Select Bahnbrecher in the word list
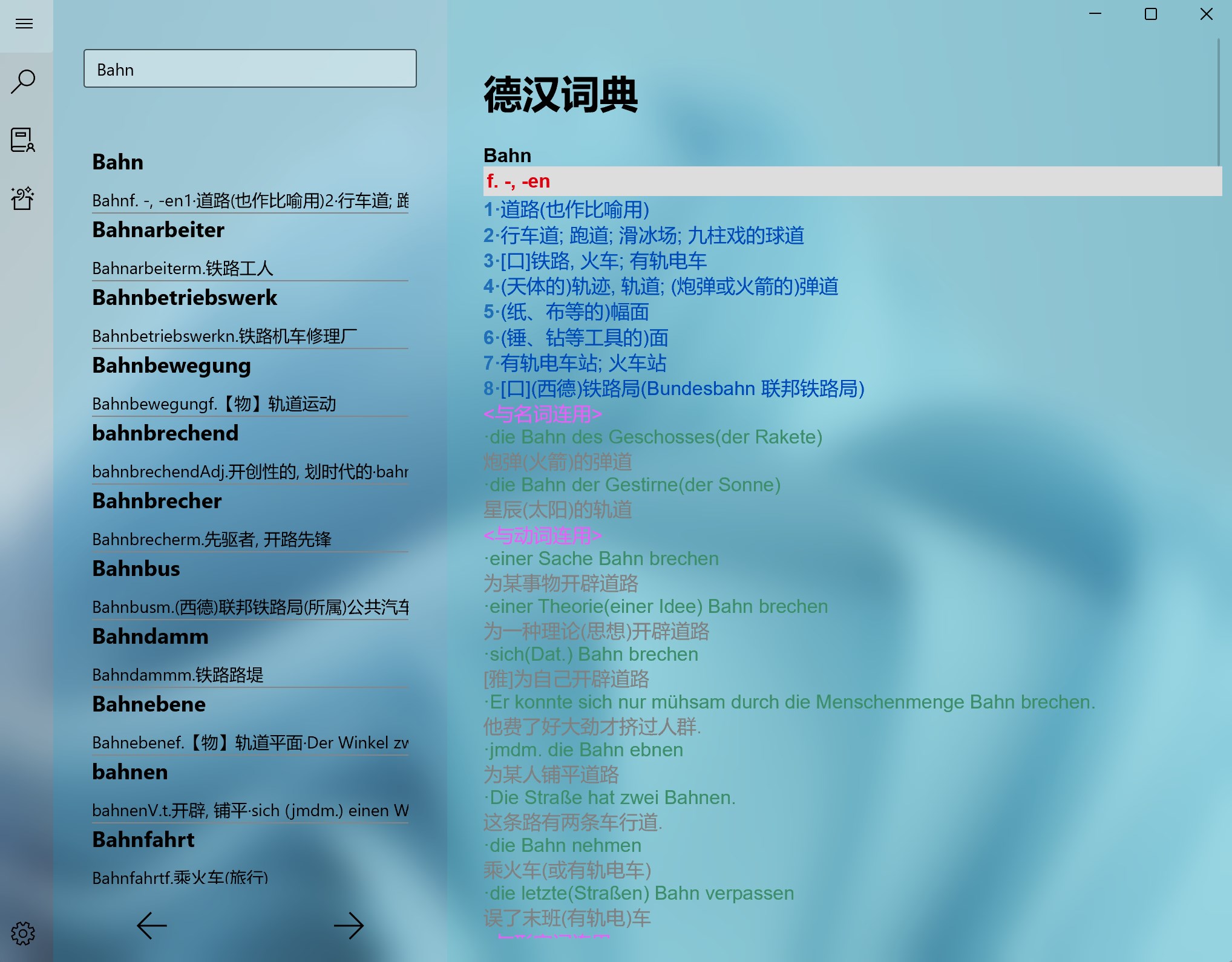1232x962 pixels. [x=157, y=502]
